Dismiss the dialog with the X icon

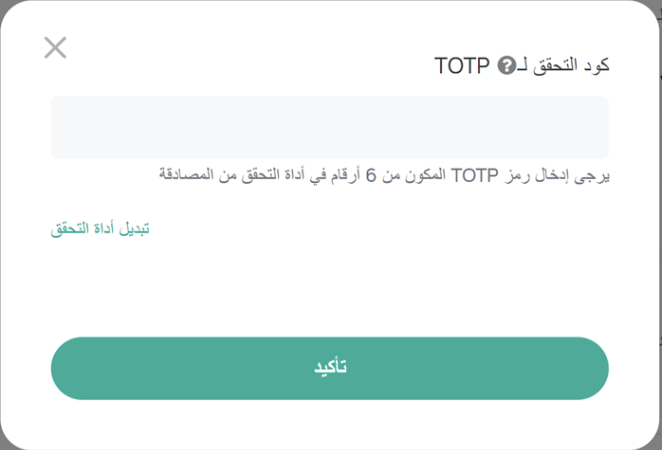point(55,47)
